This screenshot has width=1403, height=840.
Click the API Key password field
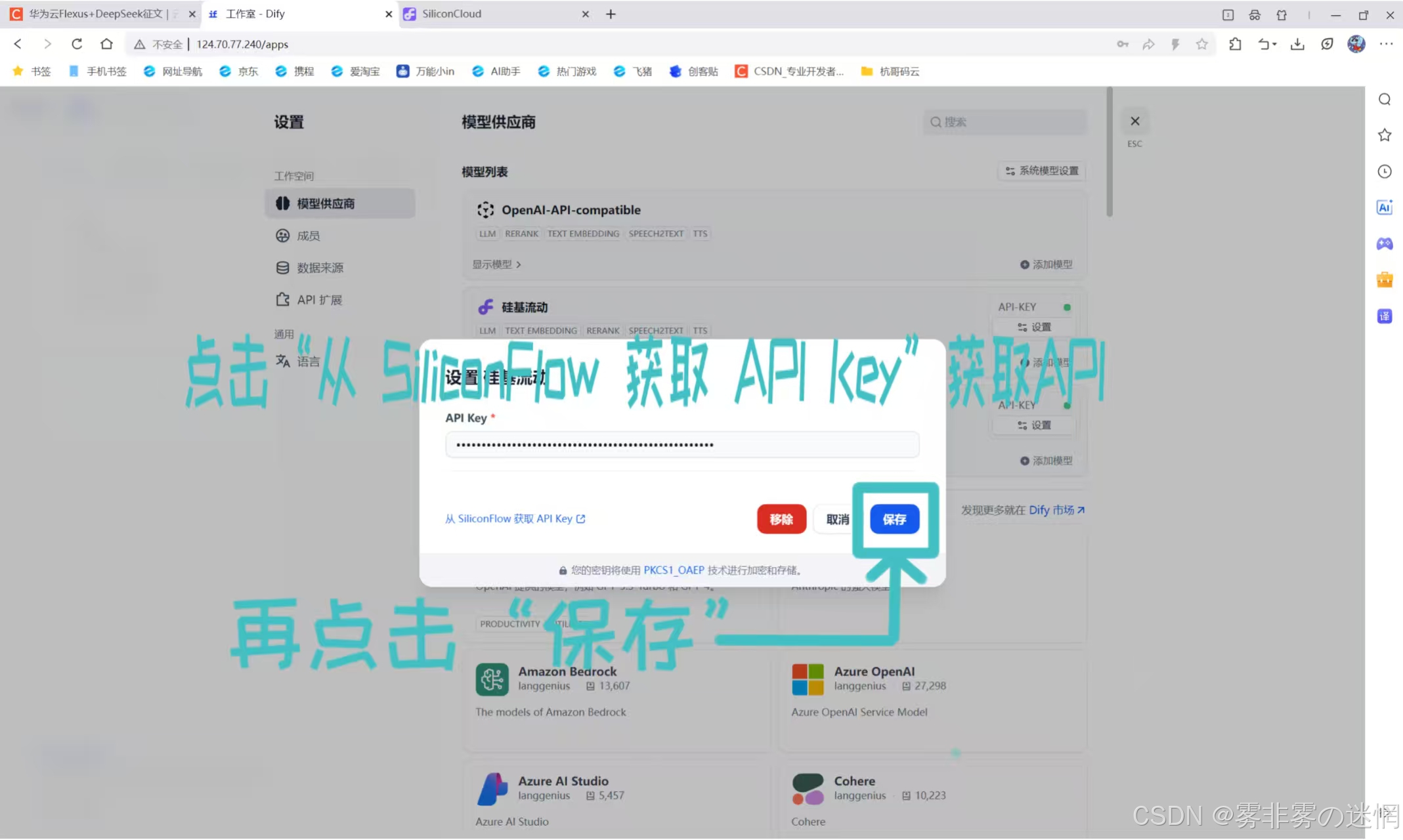coord(682,444)
